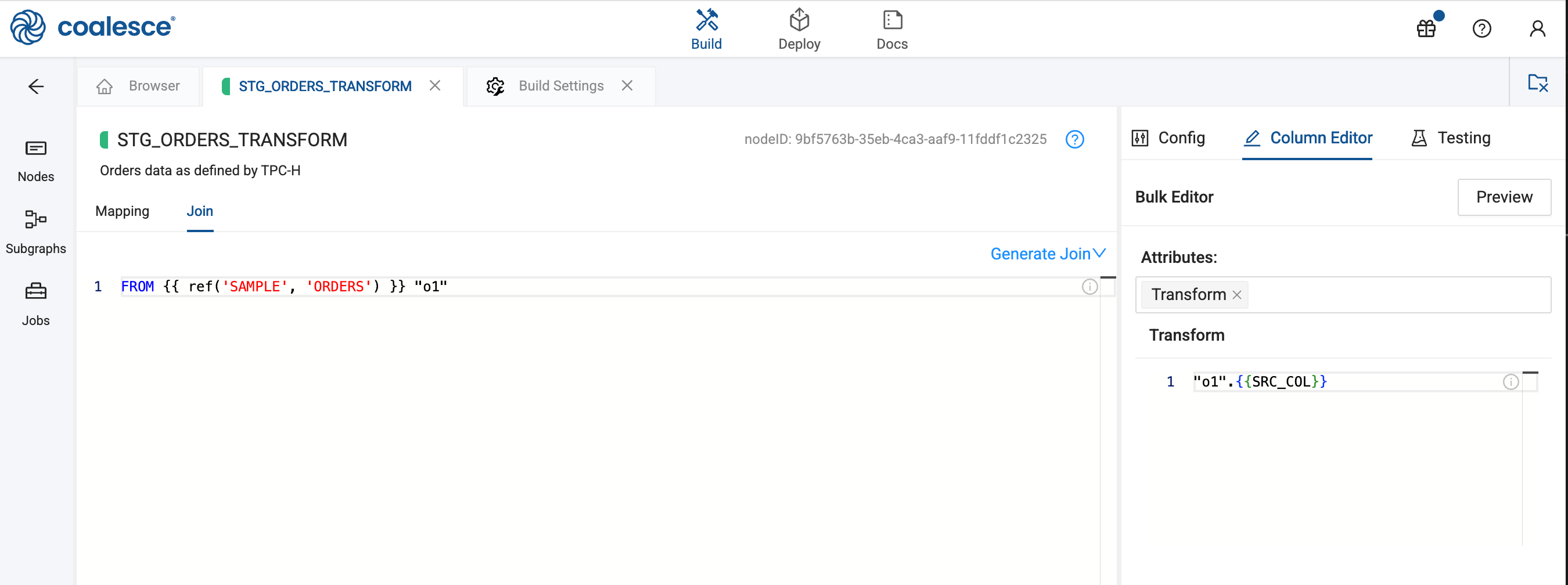Screen dimensions: 1568x585
Task: Open the user profile icon
Action: click(x=1537, y=28)
